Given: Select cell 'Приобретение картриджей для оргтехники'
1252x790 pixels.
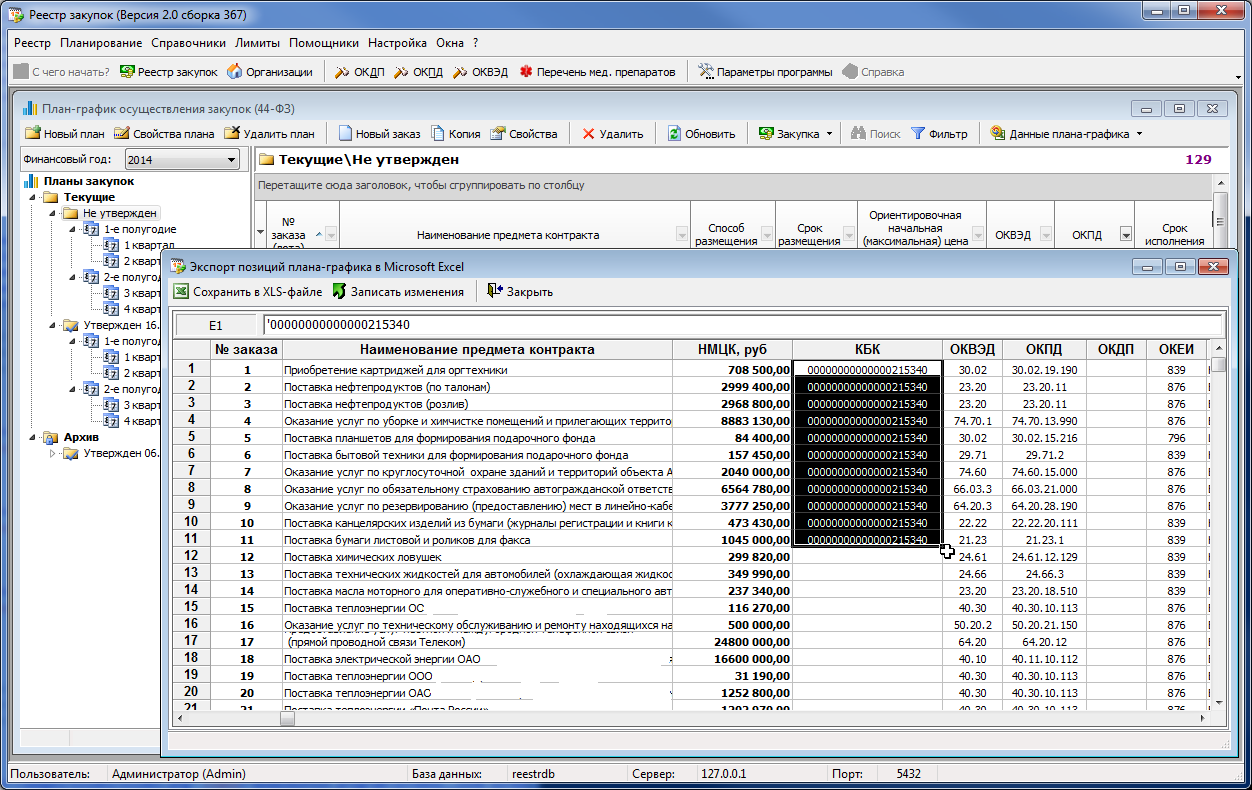Looking at the screenshot, I should pos(477,370).
